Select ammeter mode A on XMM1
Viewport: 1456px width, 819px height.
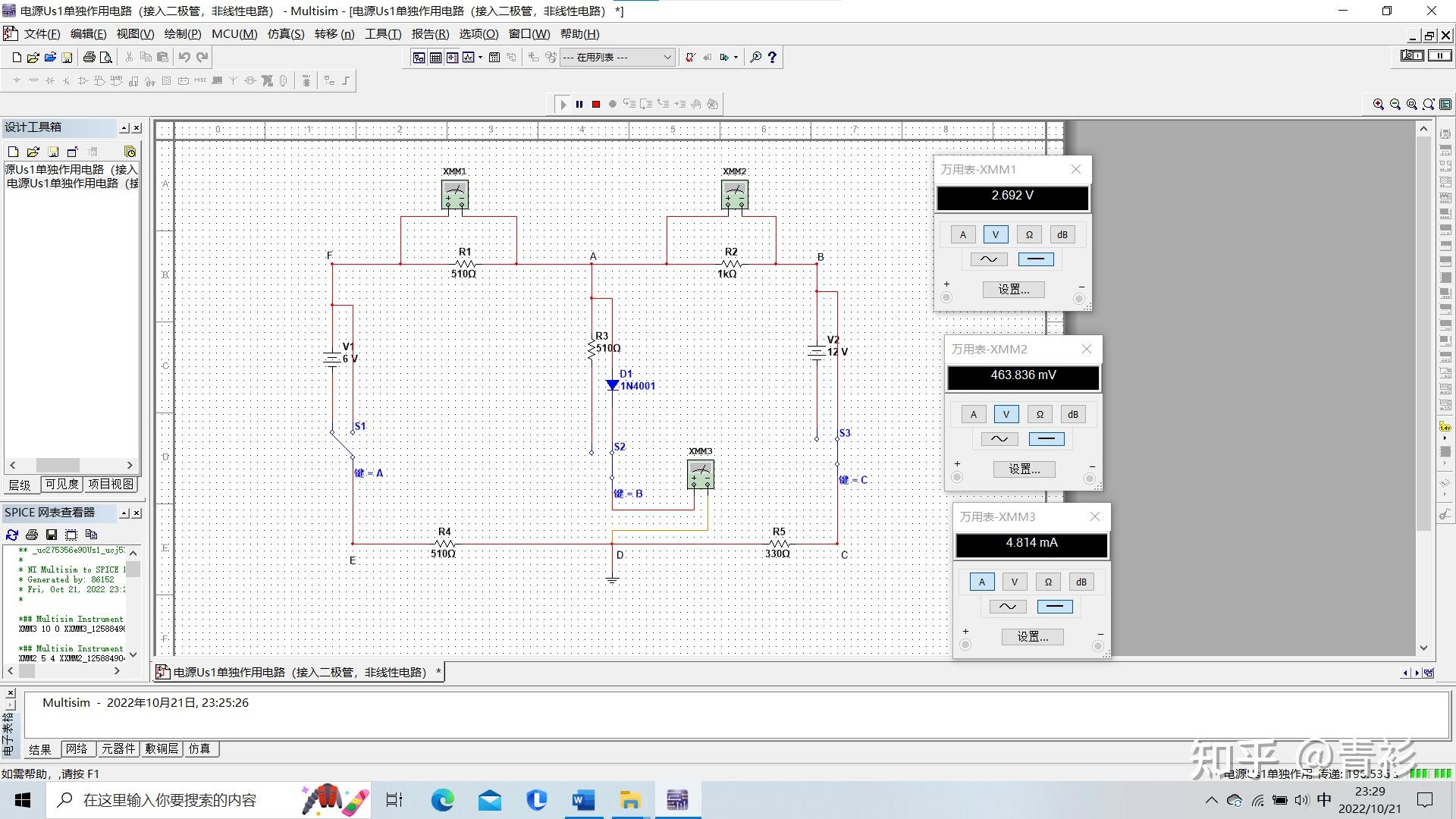tap(963, 235)
